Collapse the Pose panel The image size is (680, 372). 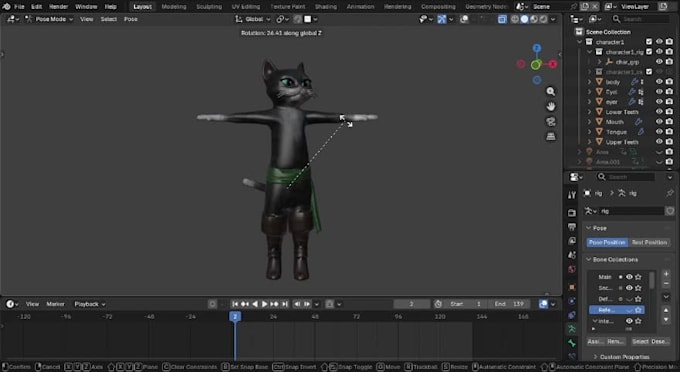click(589, 228)
